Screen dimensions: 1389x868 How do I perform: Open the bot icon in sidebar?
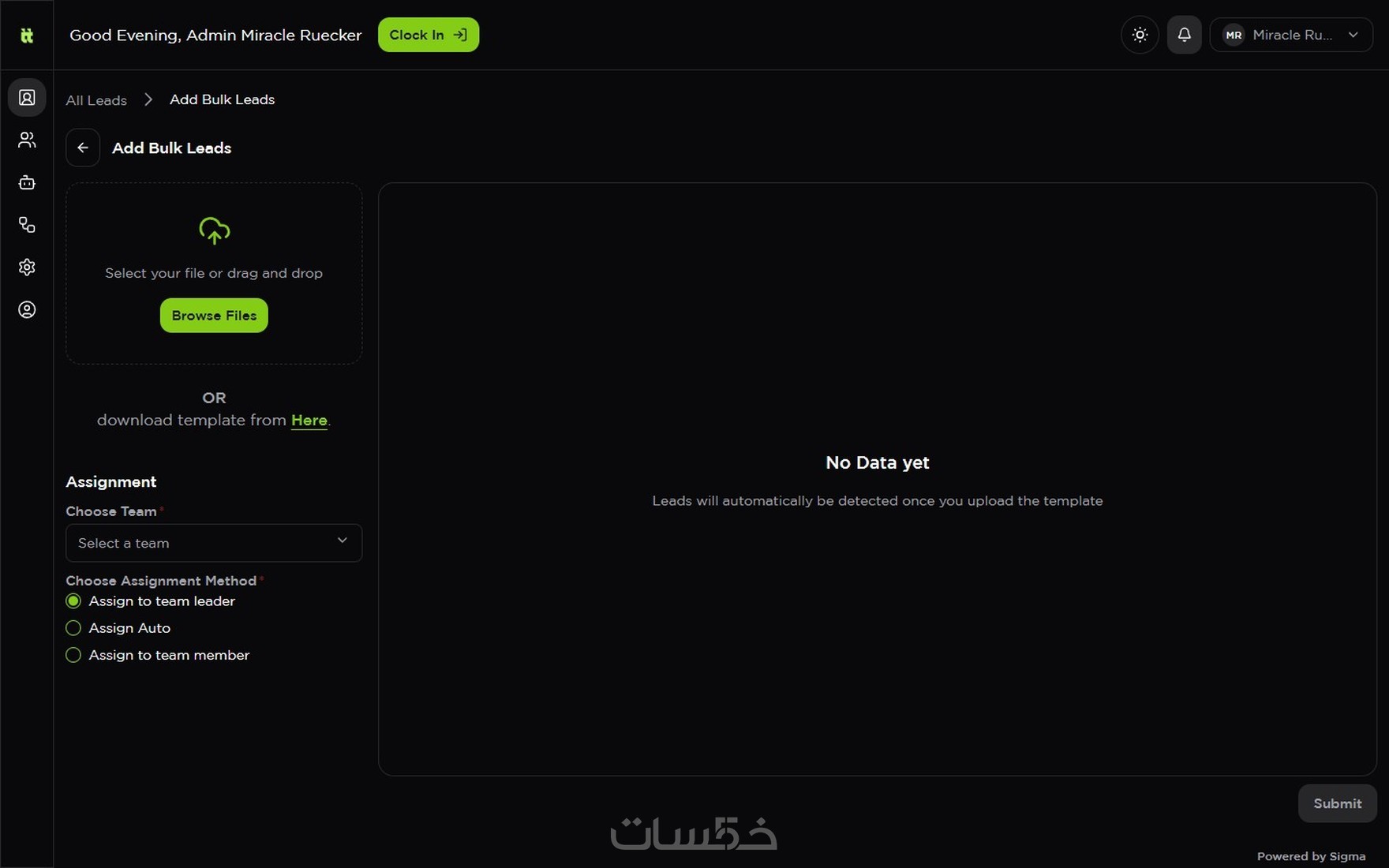pos(27,182)
